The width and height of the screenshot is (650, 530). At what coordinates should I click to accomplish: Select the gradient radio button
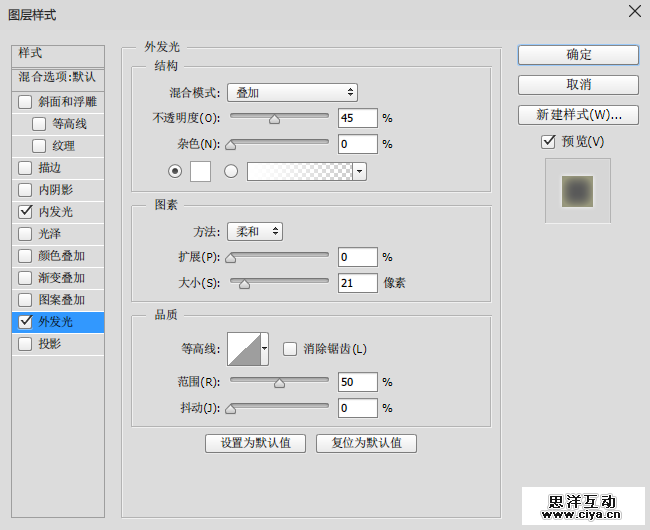pos(231,171)
